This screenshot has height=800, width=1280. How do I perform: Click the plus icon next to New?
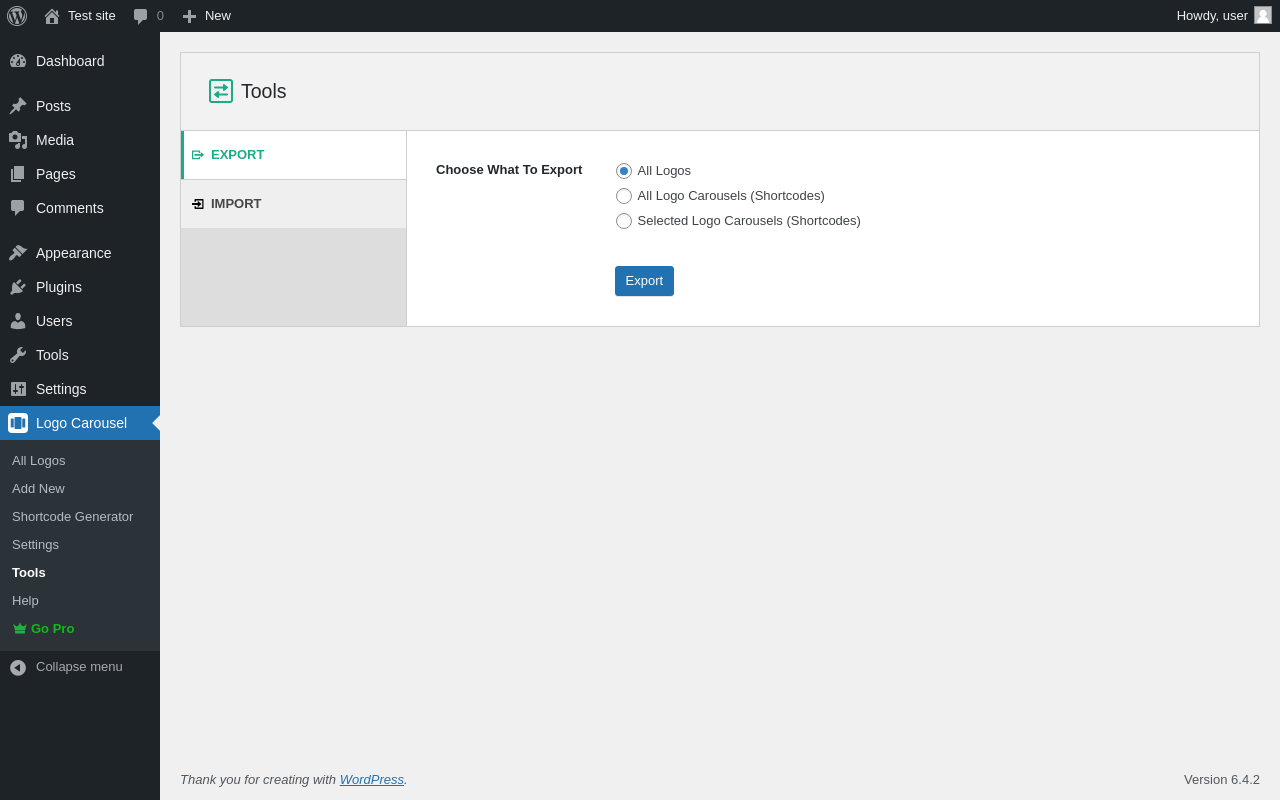[x=189, y=16]
